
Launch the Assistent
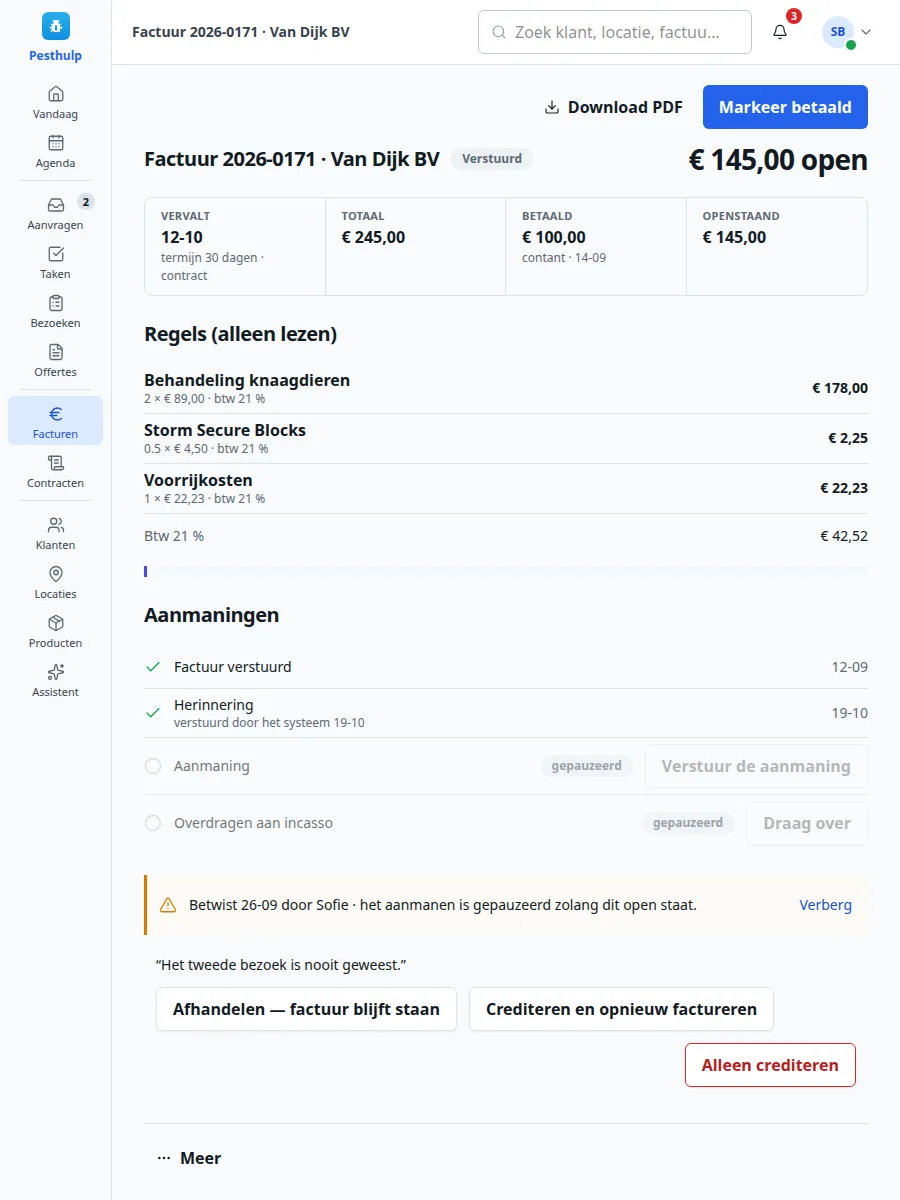(x=56, y=679)
